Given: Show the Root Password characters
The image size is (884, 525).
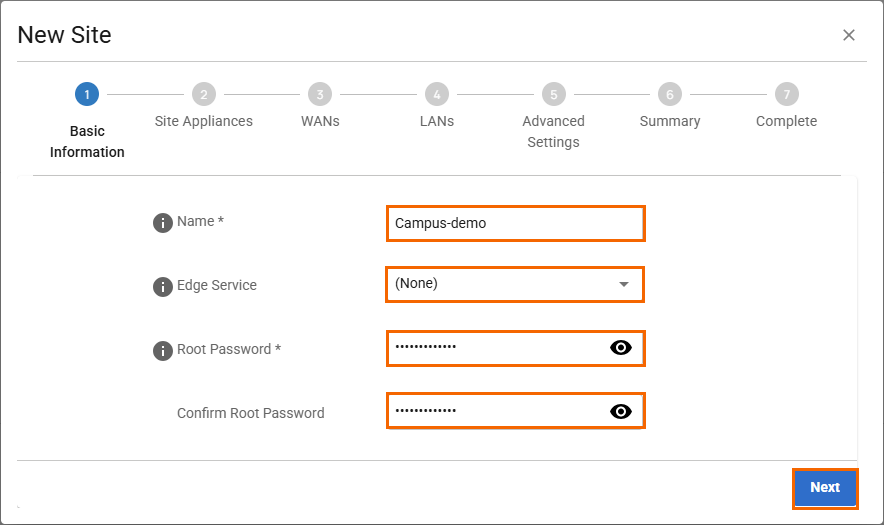Looking at the screenshot, I should (x=621, y=348).
